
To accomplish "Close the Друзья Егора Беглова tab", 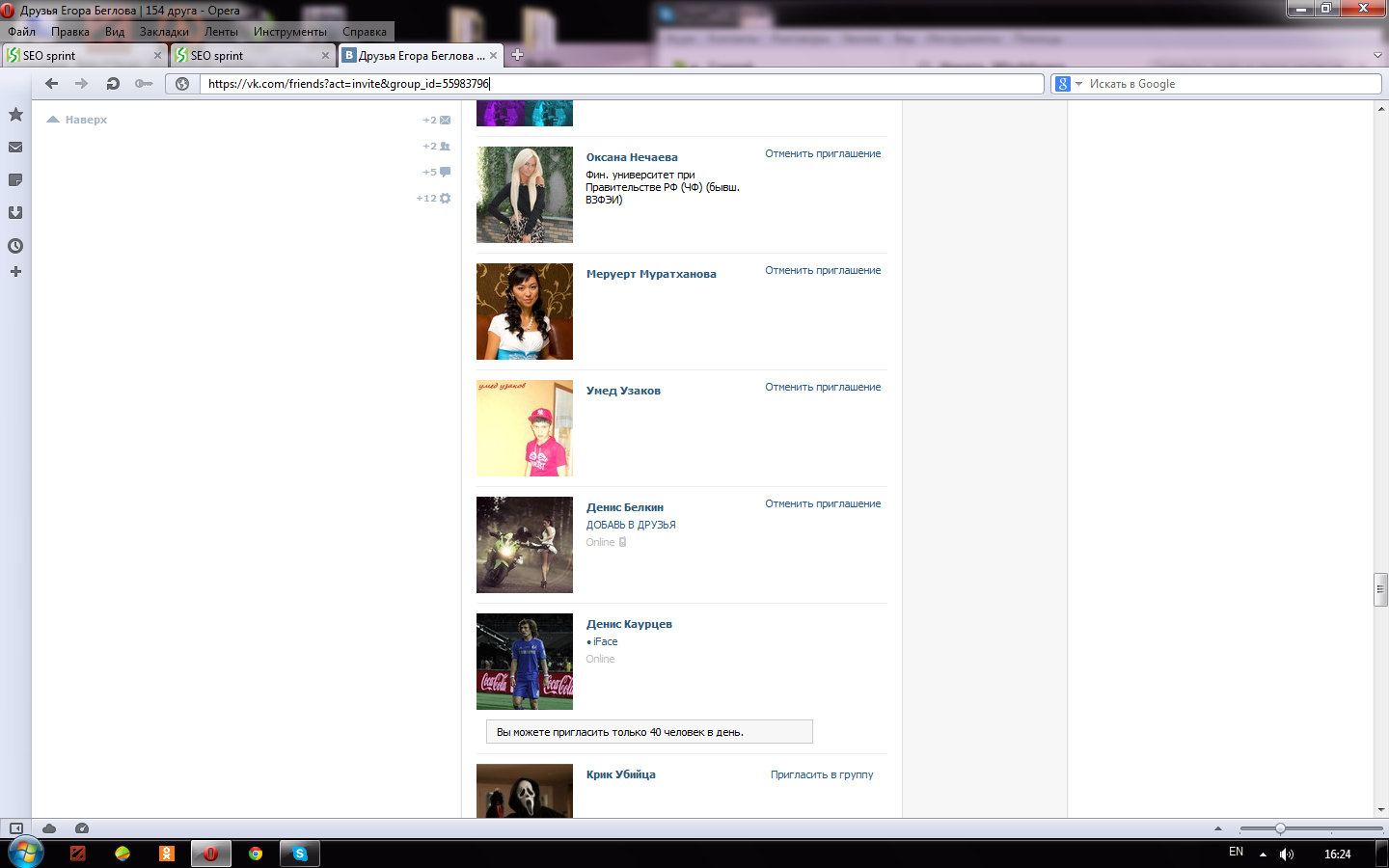I will [494, 56].
